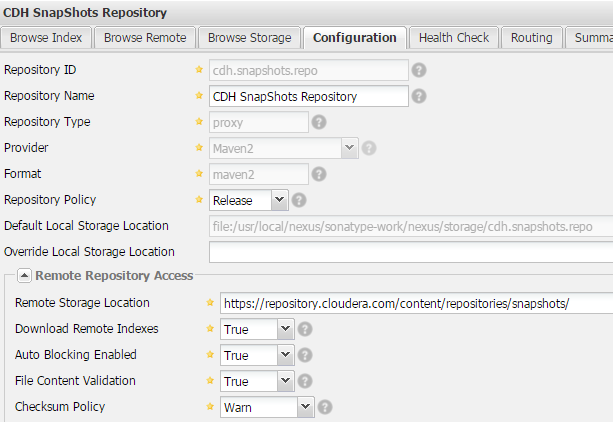Open Checksum Policy Warn dropdown
613x422 pixels.
(x=305, y=407)
